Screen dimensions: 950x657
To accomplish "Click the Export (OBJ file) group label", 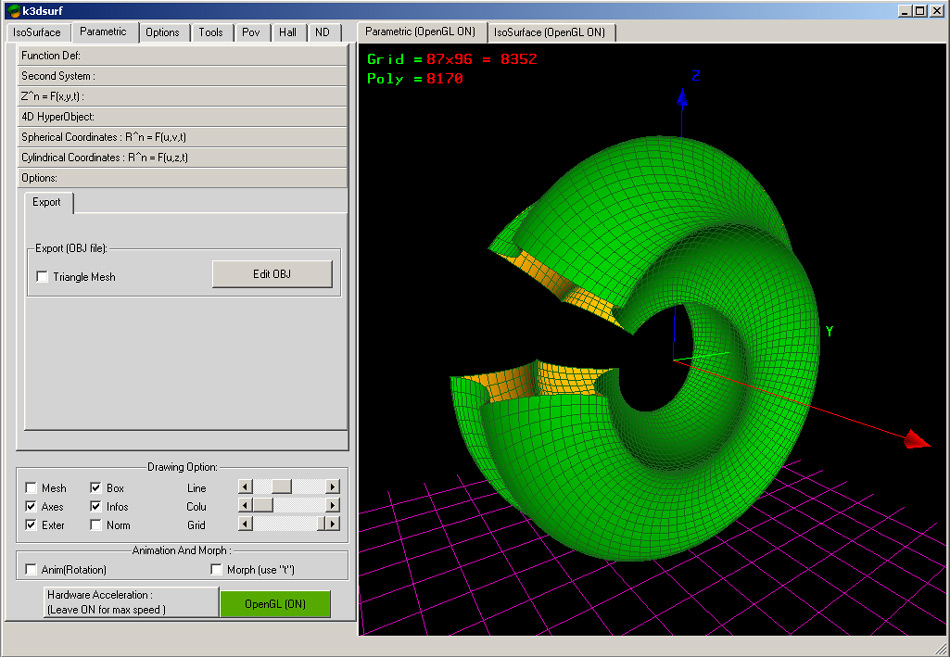I will [71, 248].
